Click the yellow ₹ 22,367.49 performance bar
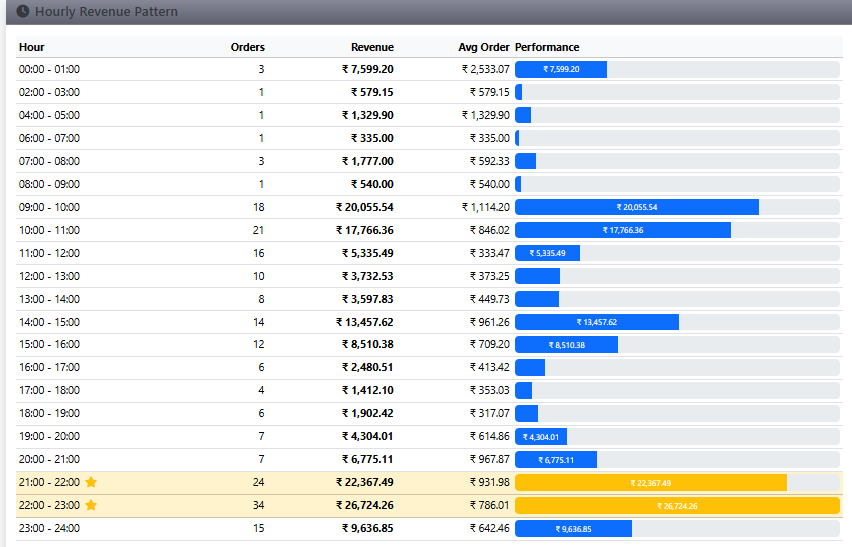 651,483
